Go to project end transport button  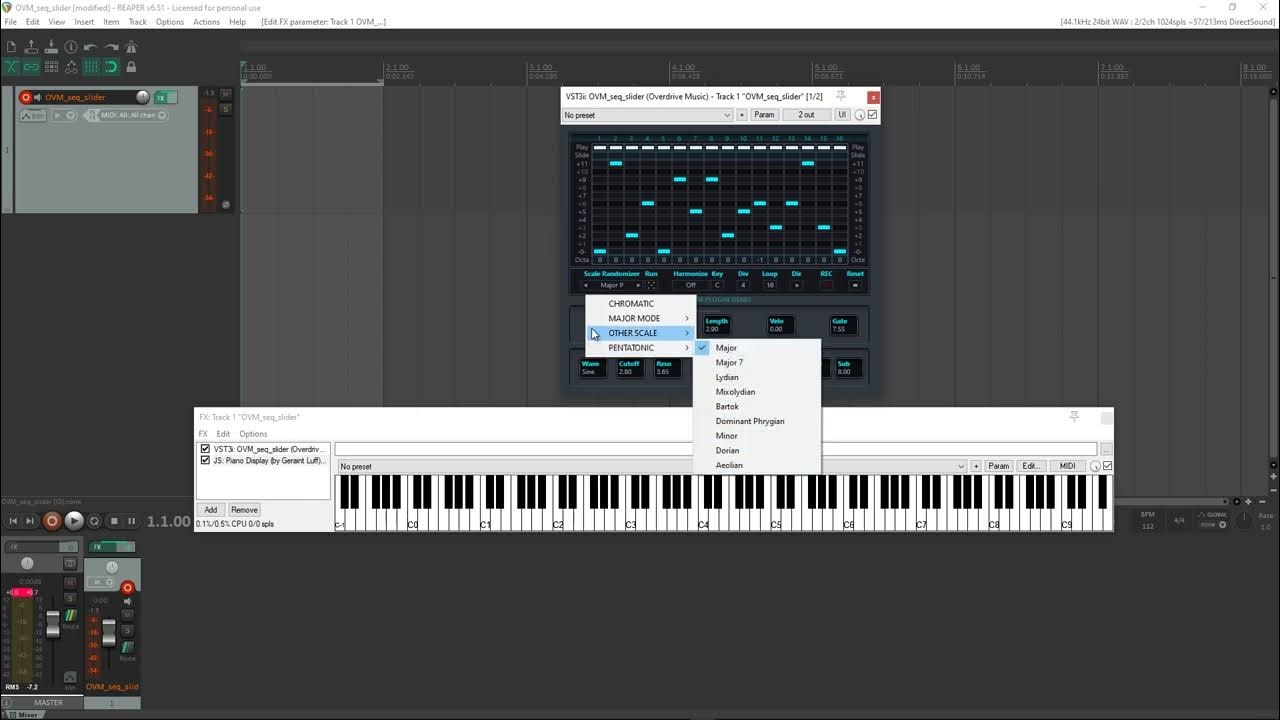[30, 521]
